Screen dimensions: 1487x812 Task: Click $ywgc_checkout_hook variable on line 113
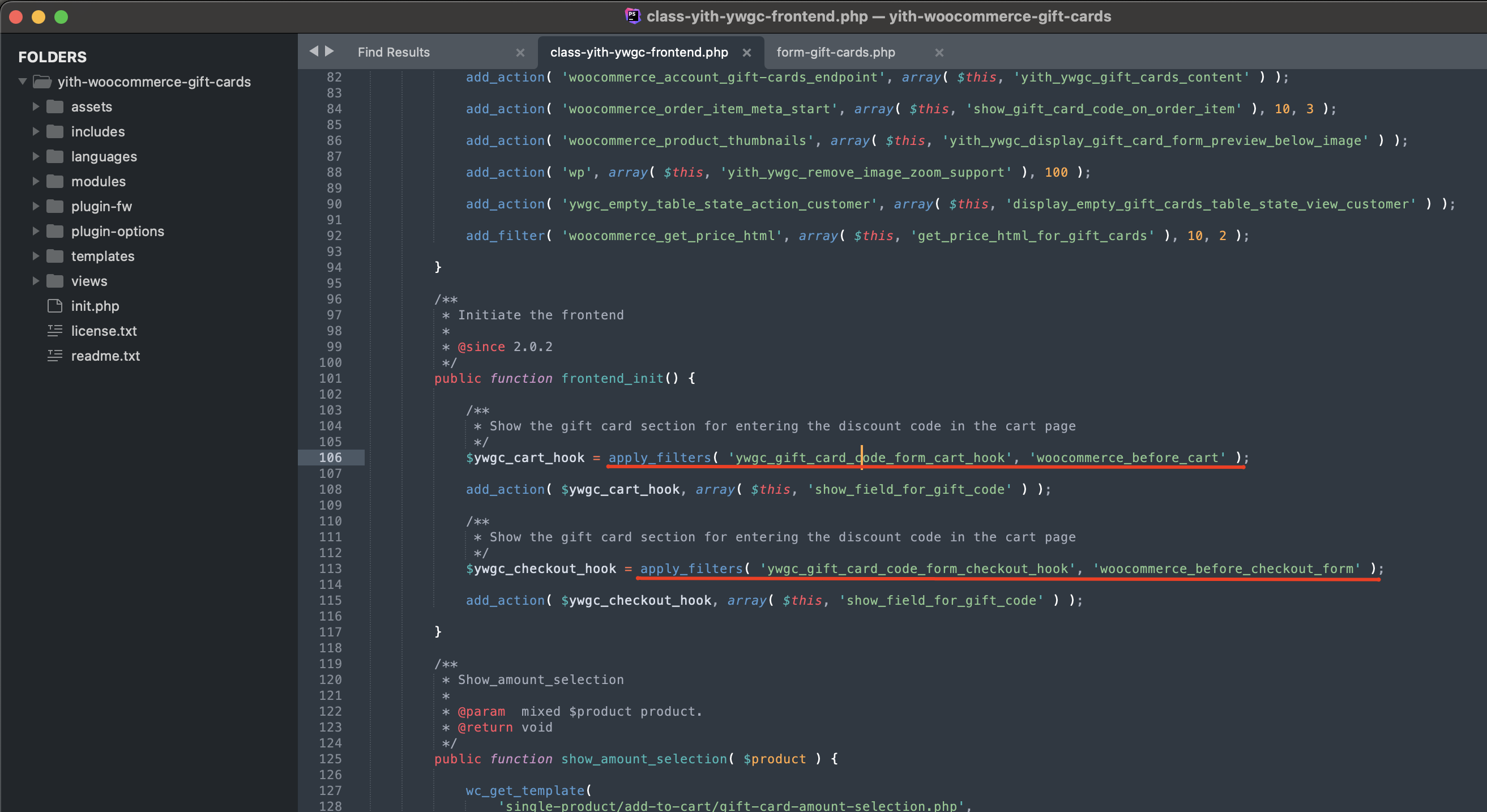541,569
